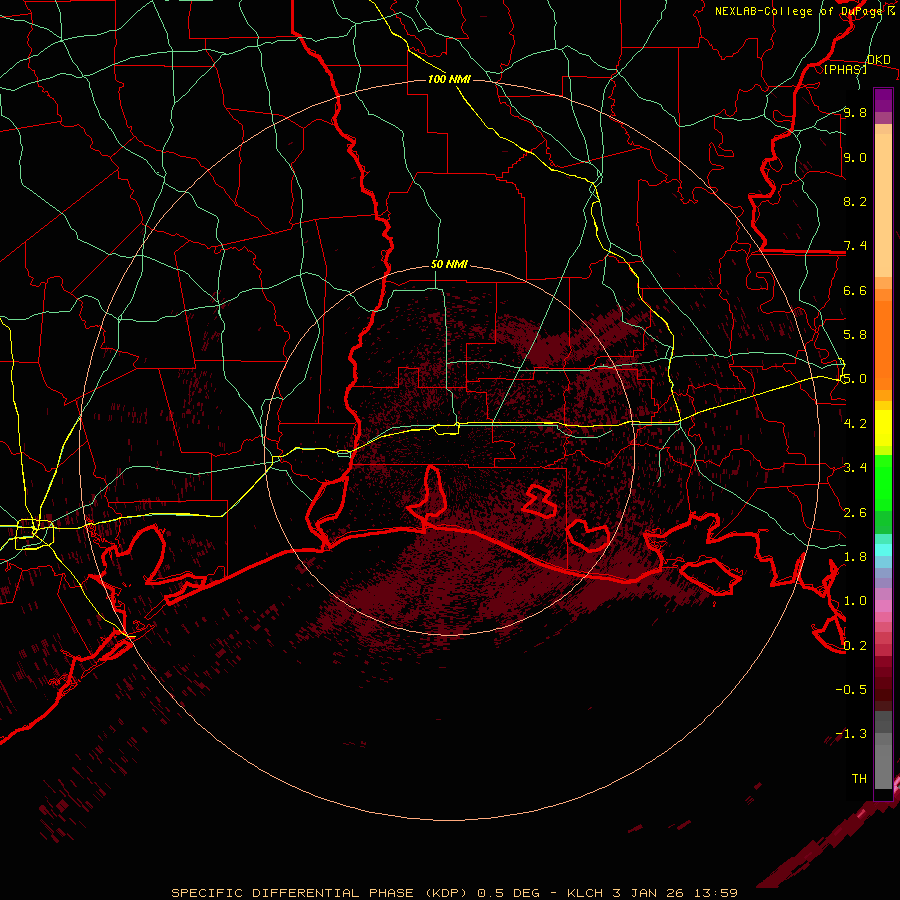This screenshot has height=900, width=900.
Task: Click the 1.0 value on the color scale
Action: click(855, 600)
